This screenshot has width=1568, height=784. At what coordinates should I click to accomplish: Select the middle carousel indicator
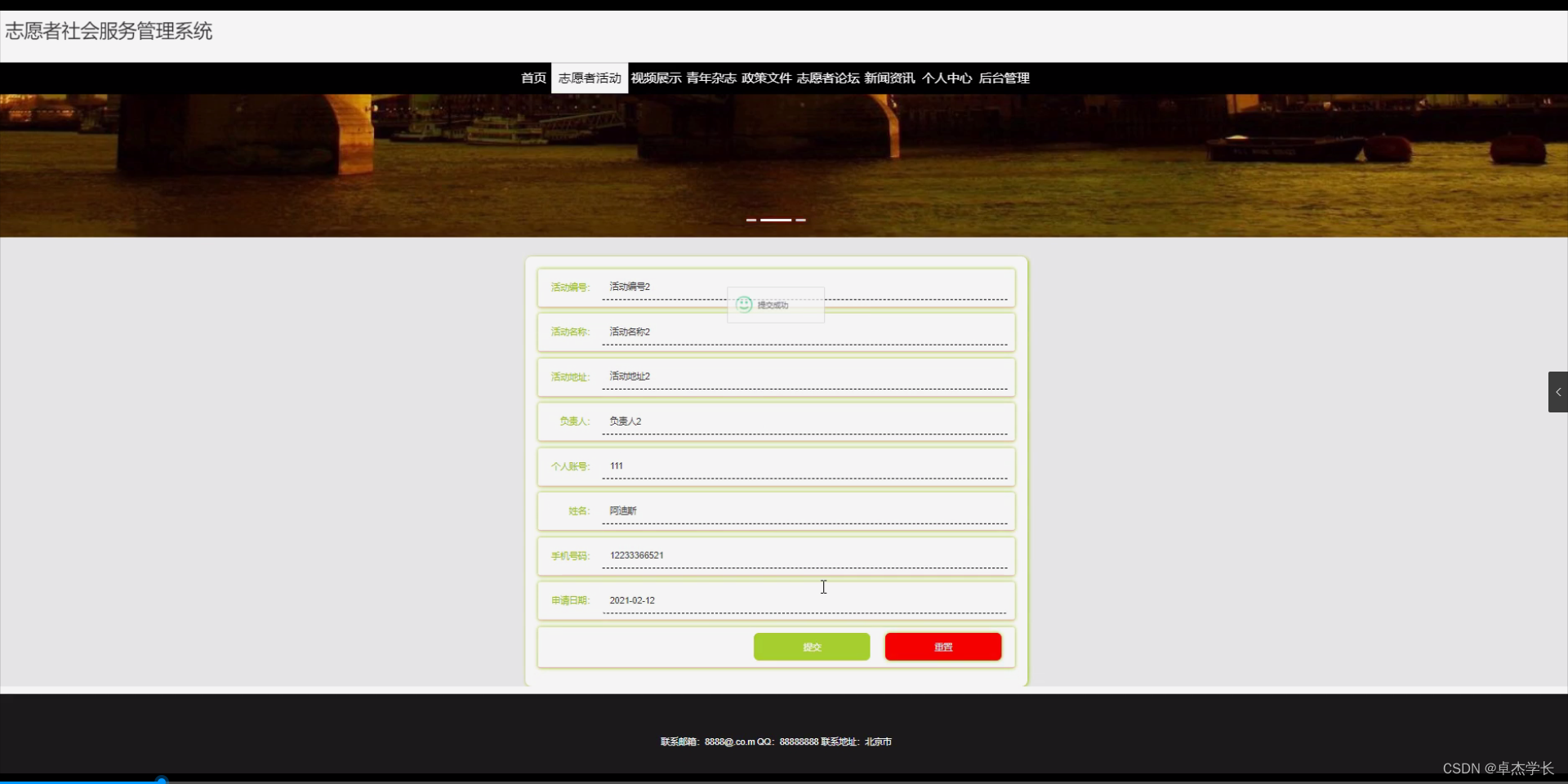(x=776, y=220)
